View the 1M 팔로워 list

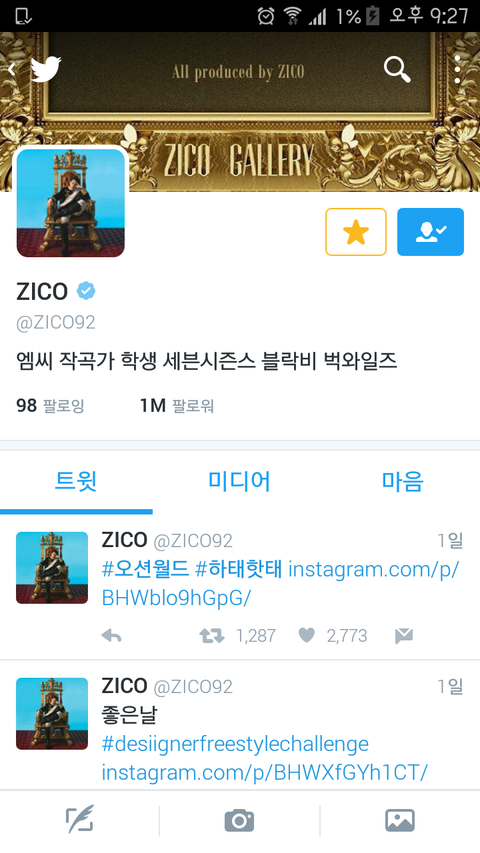[177, 406]
